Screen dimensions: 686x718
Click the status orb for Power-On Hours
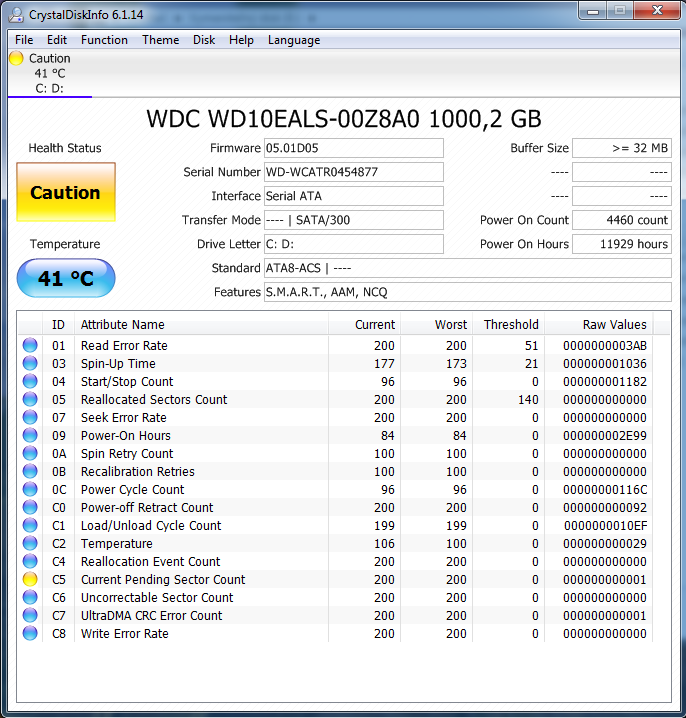click(30, 435)
